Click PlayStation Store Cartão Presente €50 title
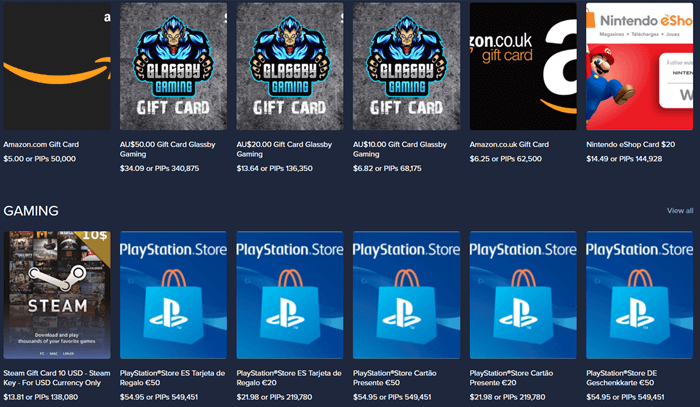The image size is (700, 407). tap(395, 378)
